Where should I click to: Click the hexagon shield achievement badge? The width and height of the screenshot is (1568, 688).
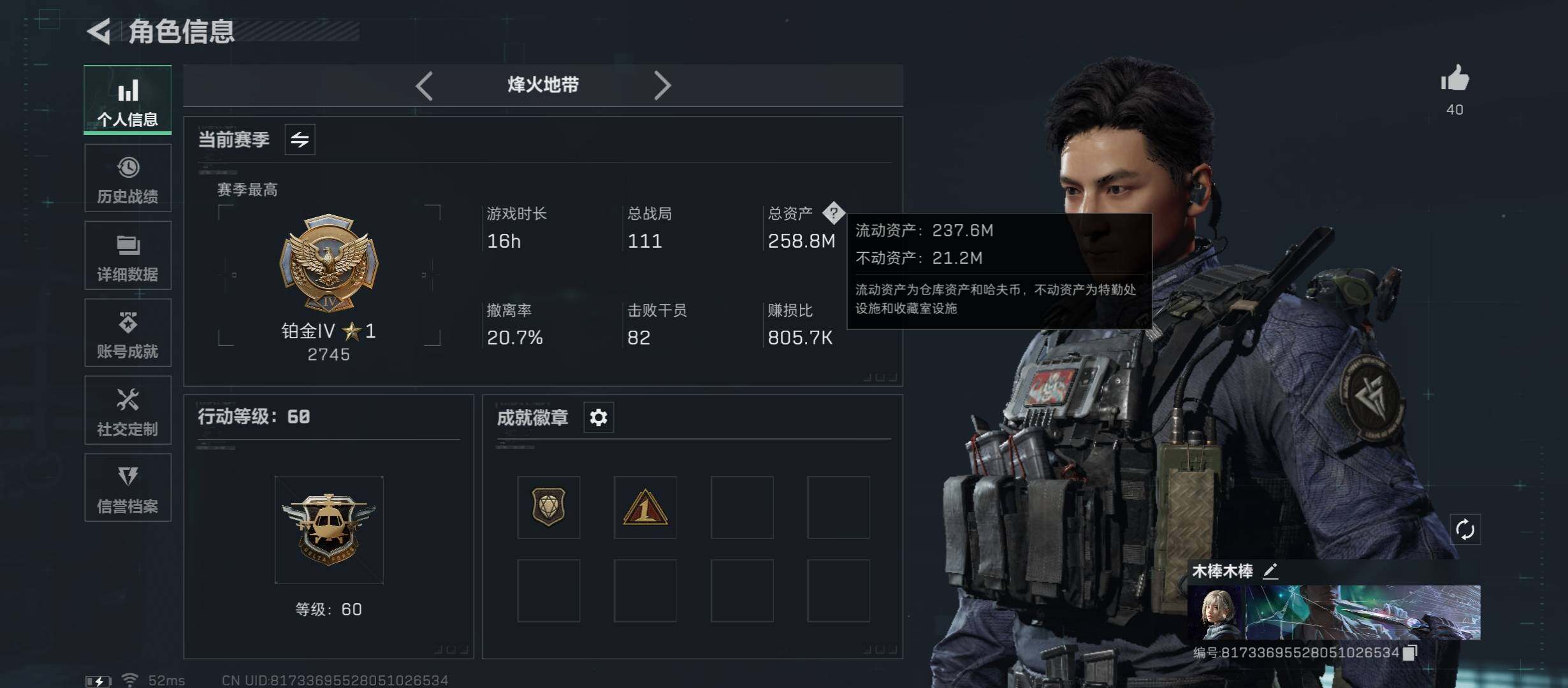point(549,507)
